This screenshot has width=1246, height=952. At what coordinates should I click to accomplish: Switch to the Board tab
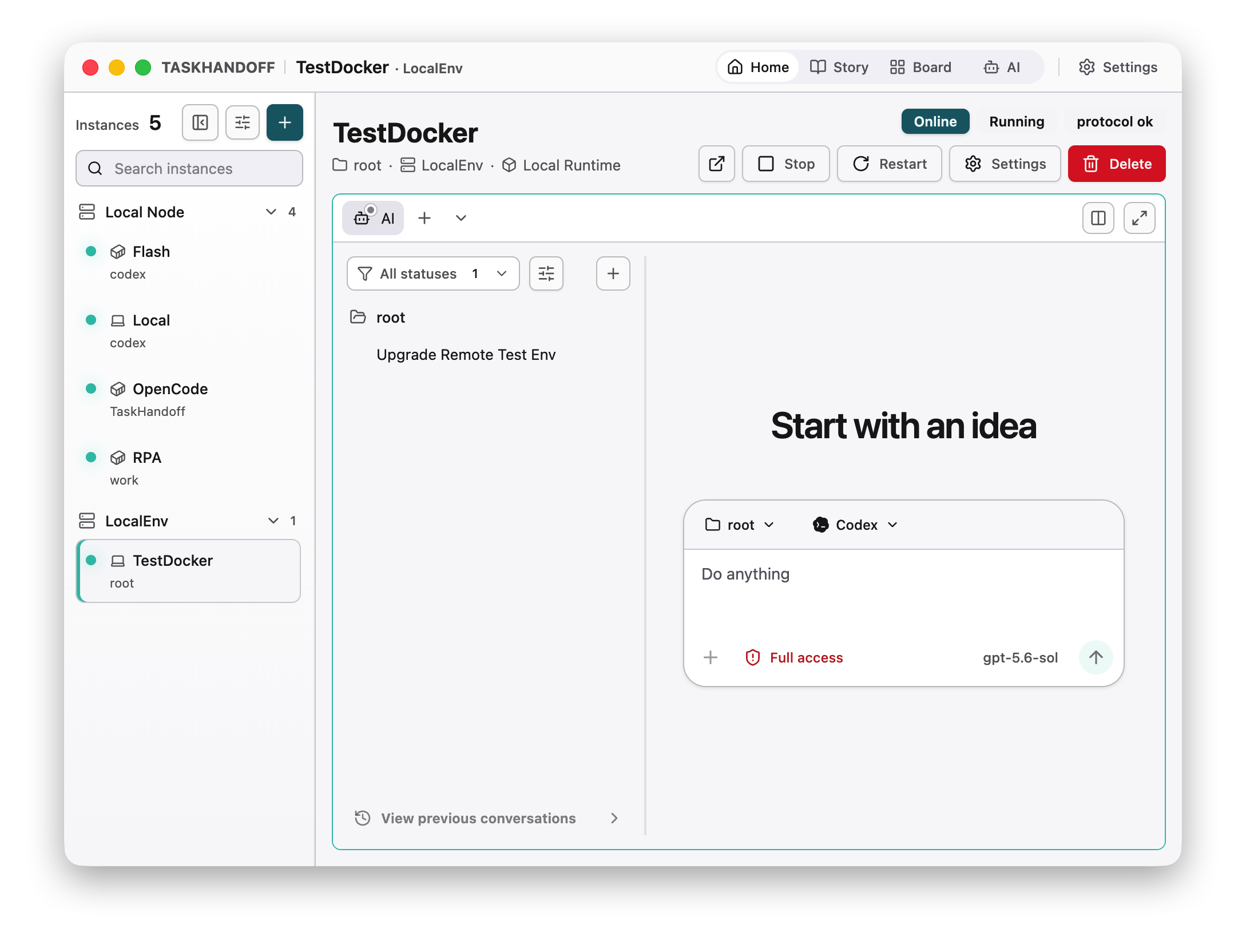[x=920, y=67]
